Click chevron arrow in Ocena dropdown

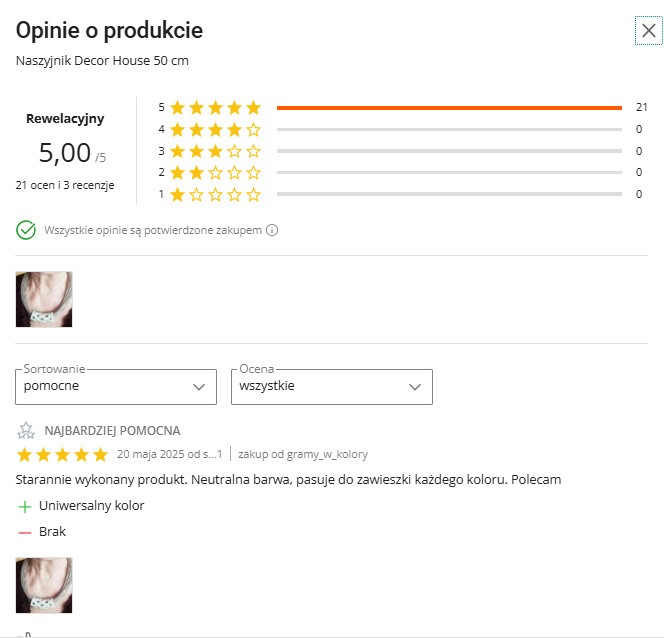(415, 386)
